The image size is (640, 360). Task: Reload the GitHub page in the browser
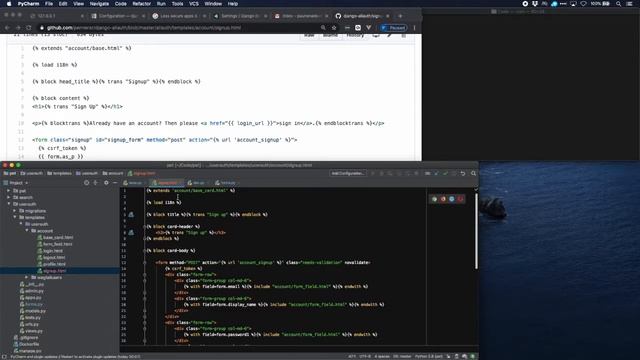pyautogui.click(x=29, y=28)
